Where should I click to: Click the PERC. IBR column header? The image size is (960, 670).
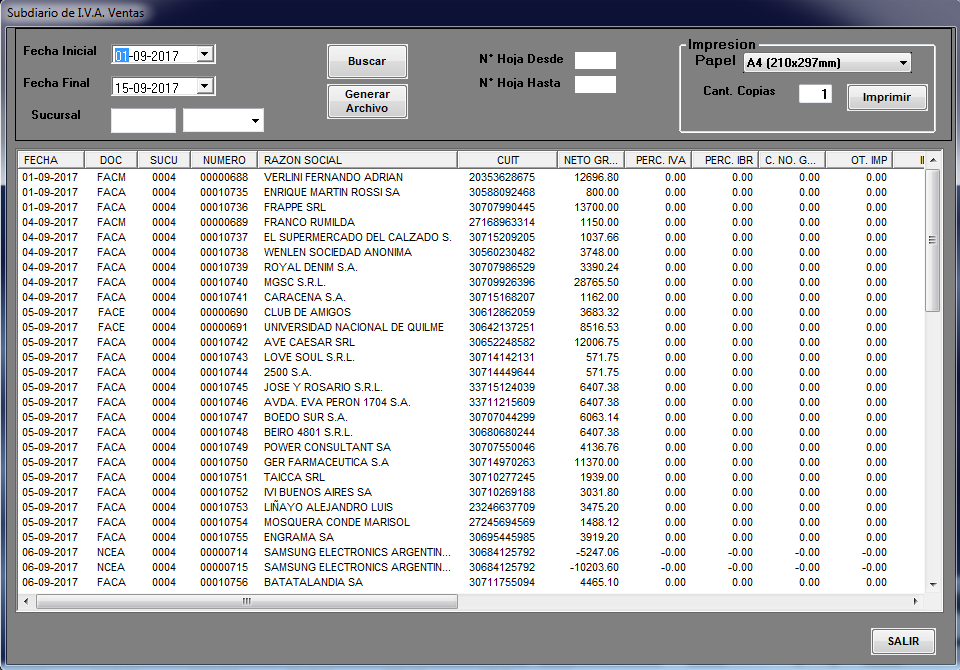point(726,160)
